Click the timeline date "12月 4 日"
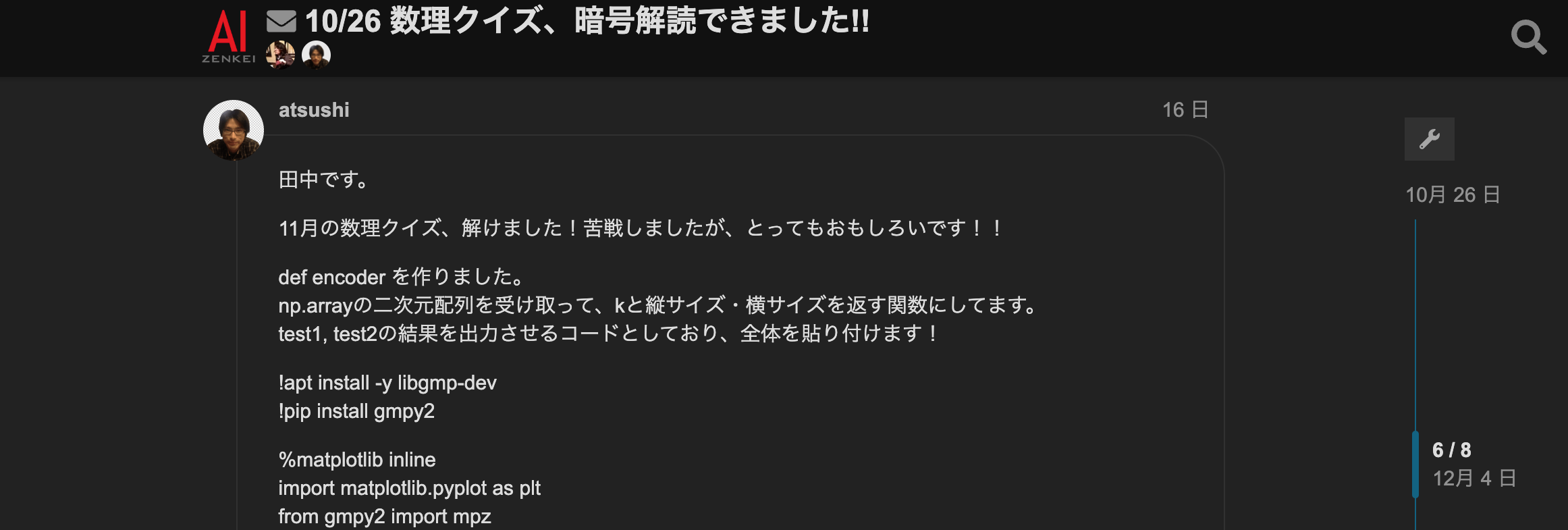 pyautogui.click(x=1474, y=478)
